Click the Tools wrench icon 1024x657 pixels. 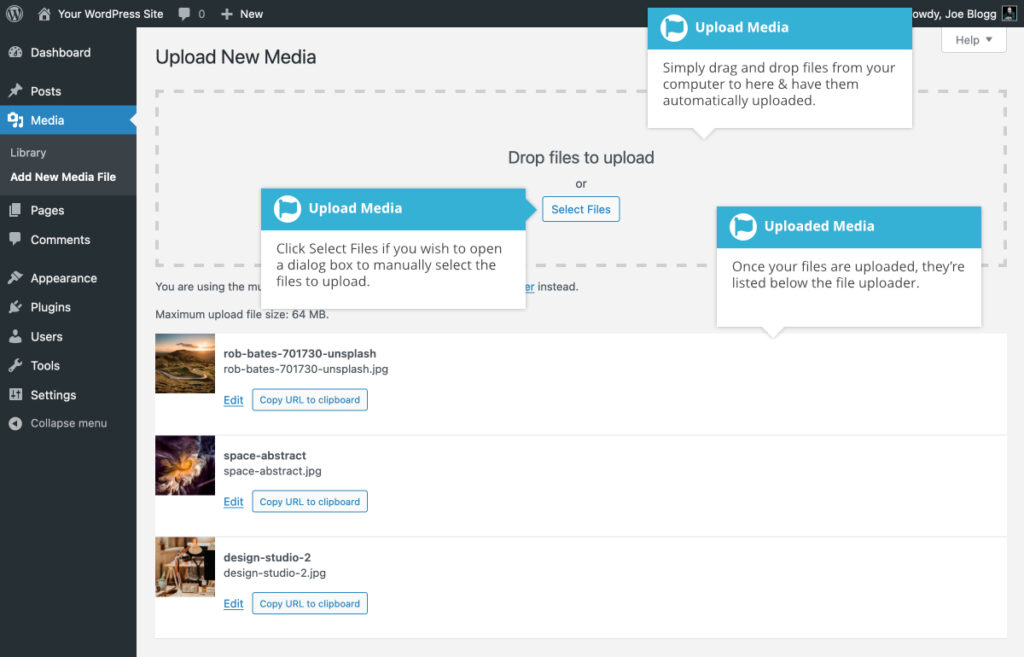tap(15, 366)
